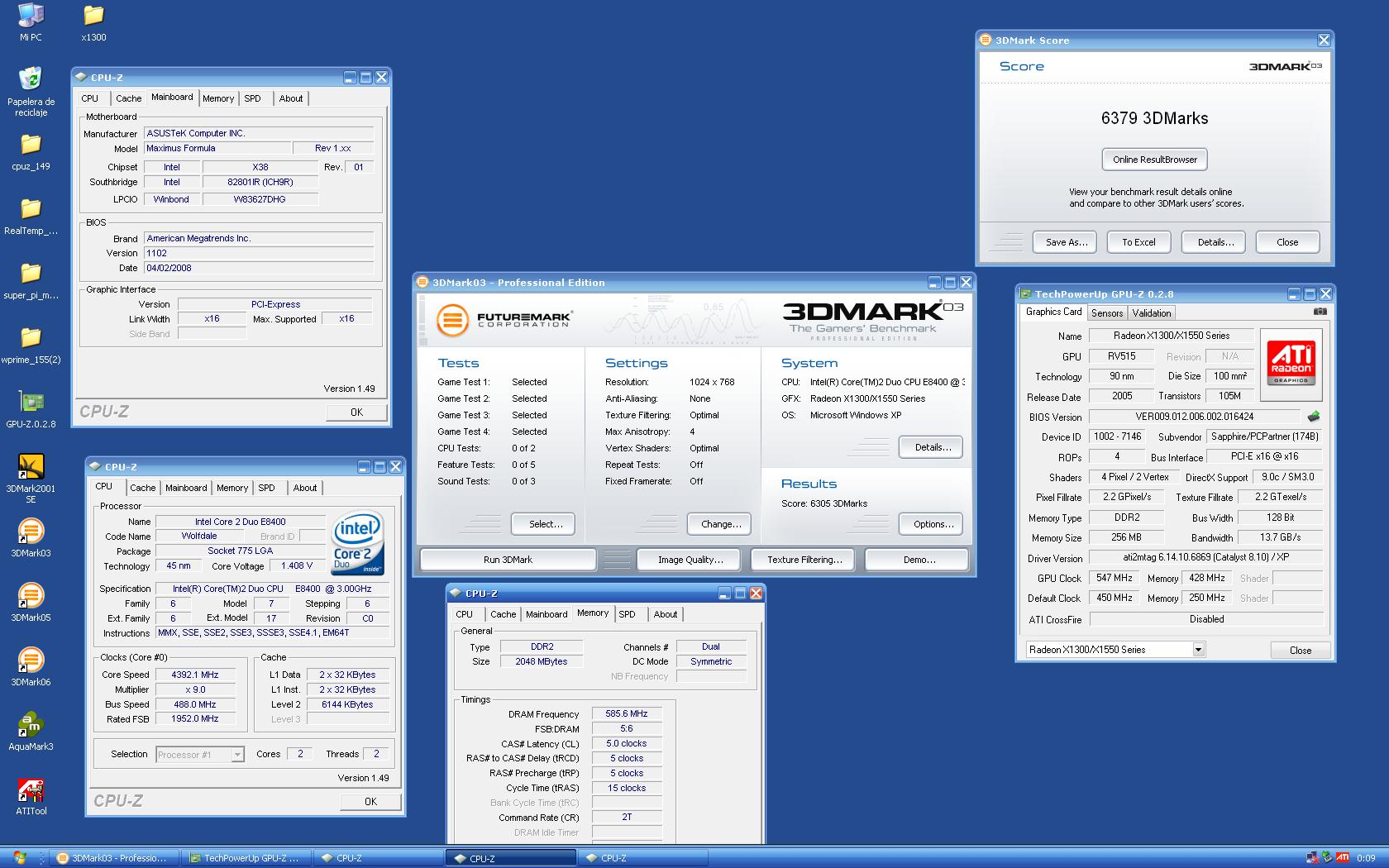
Task: Click Details button in 3DMark Score window
Action: click(1215, 242)
